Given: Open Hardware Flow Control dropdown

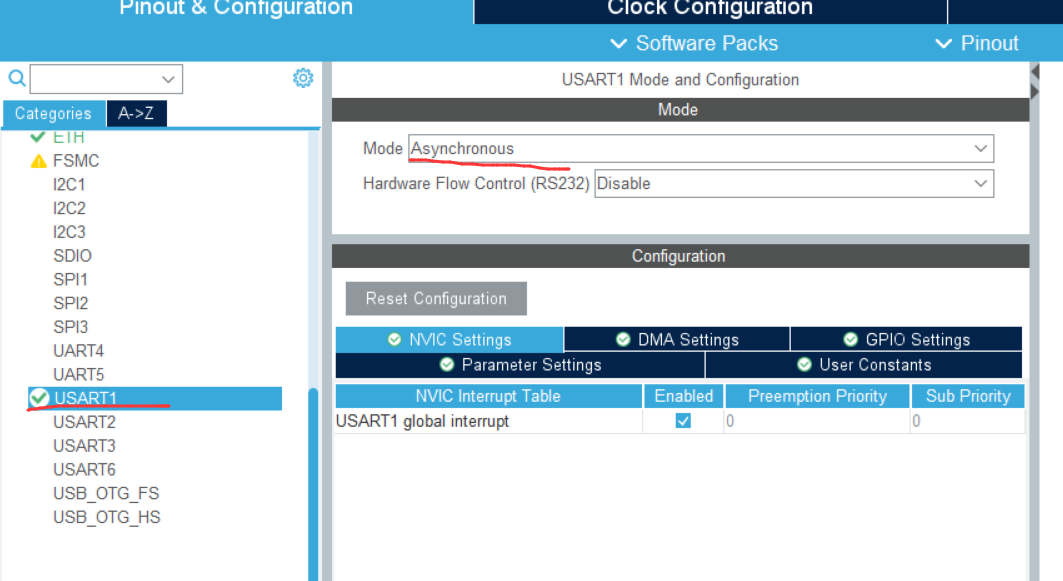Looking at the screenshot, I should point(794,184).
